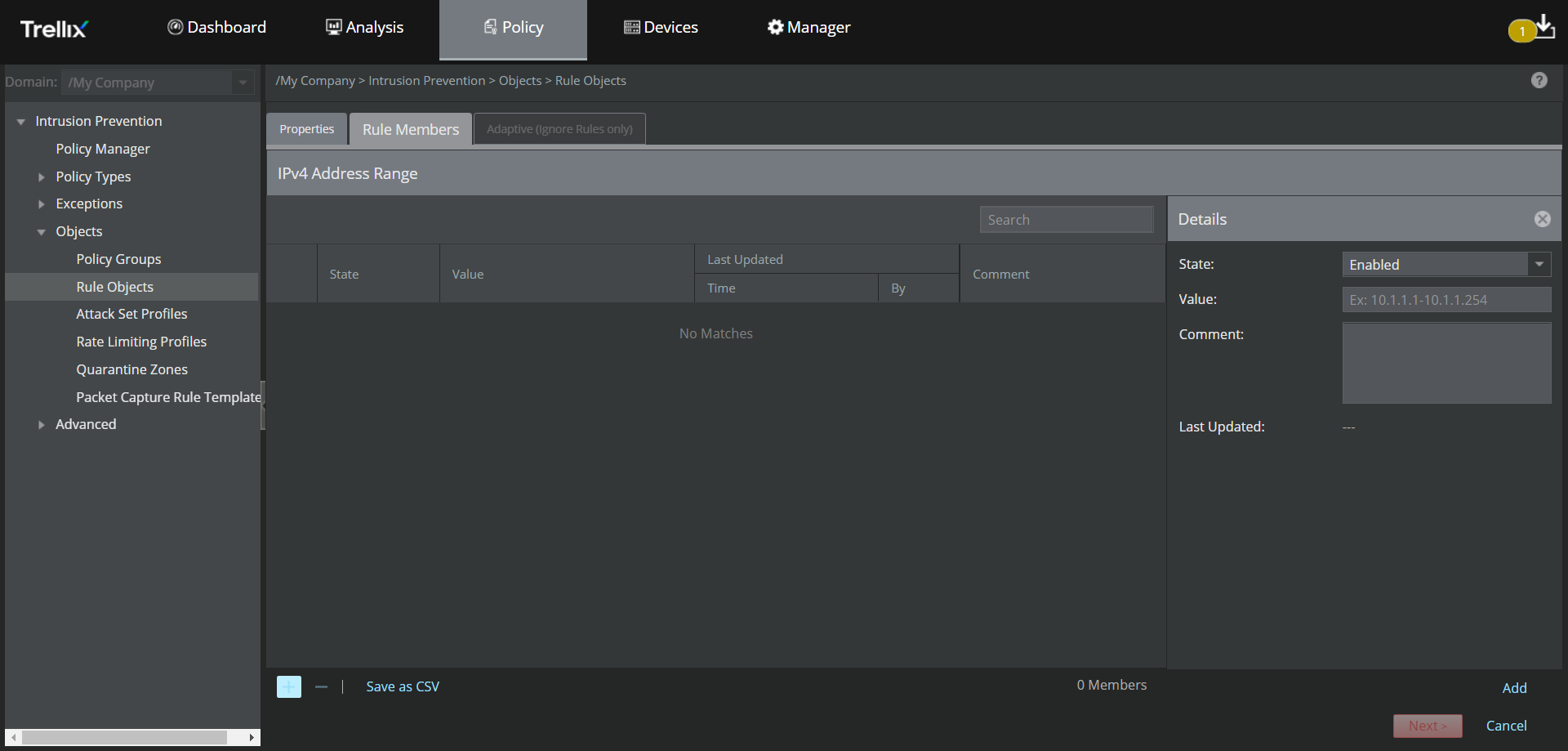This screenshot has height=751, width=1568.
Task: Open Rate Limiting Profiles
Action: [x=141, y=342]
